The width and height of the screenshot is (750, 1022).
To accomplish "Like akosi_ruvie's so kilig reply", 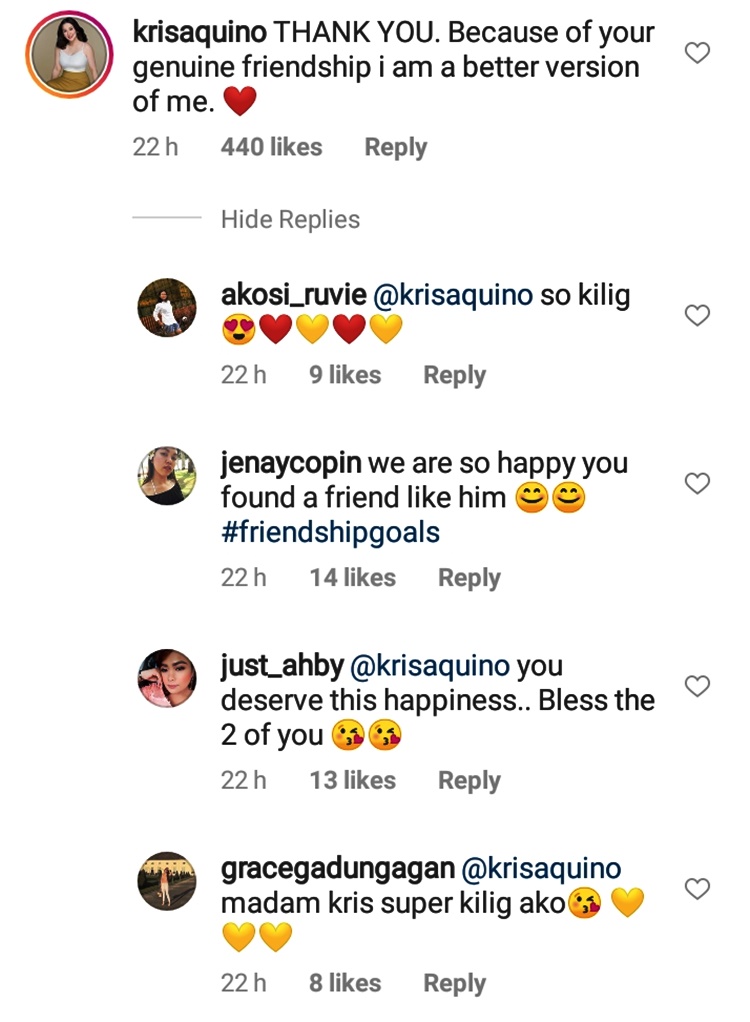I will [697, 316].
